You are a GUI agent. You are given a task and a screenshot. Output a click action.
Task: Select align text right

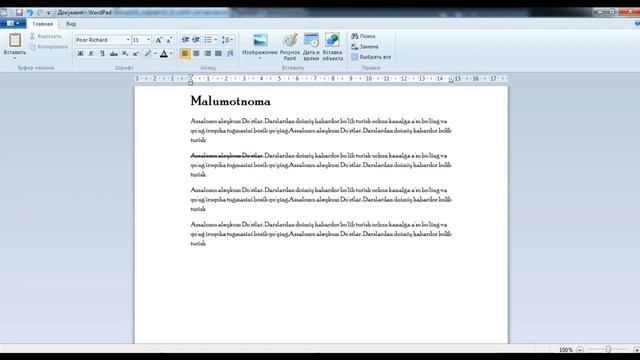pyautogui.click(x=207, y=53)
